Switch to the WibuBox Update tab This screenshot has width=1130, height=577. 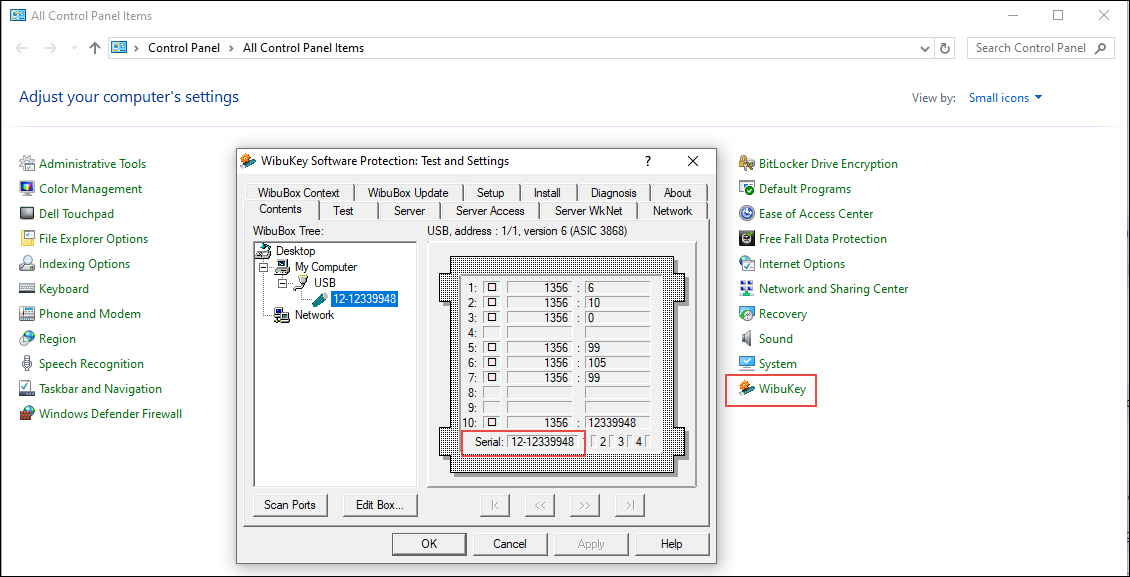[x=407, y=193]
